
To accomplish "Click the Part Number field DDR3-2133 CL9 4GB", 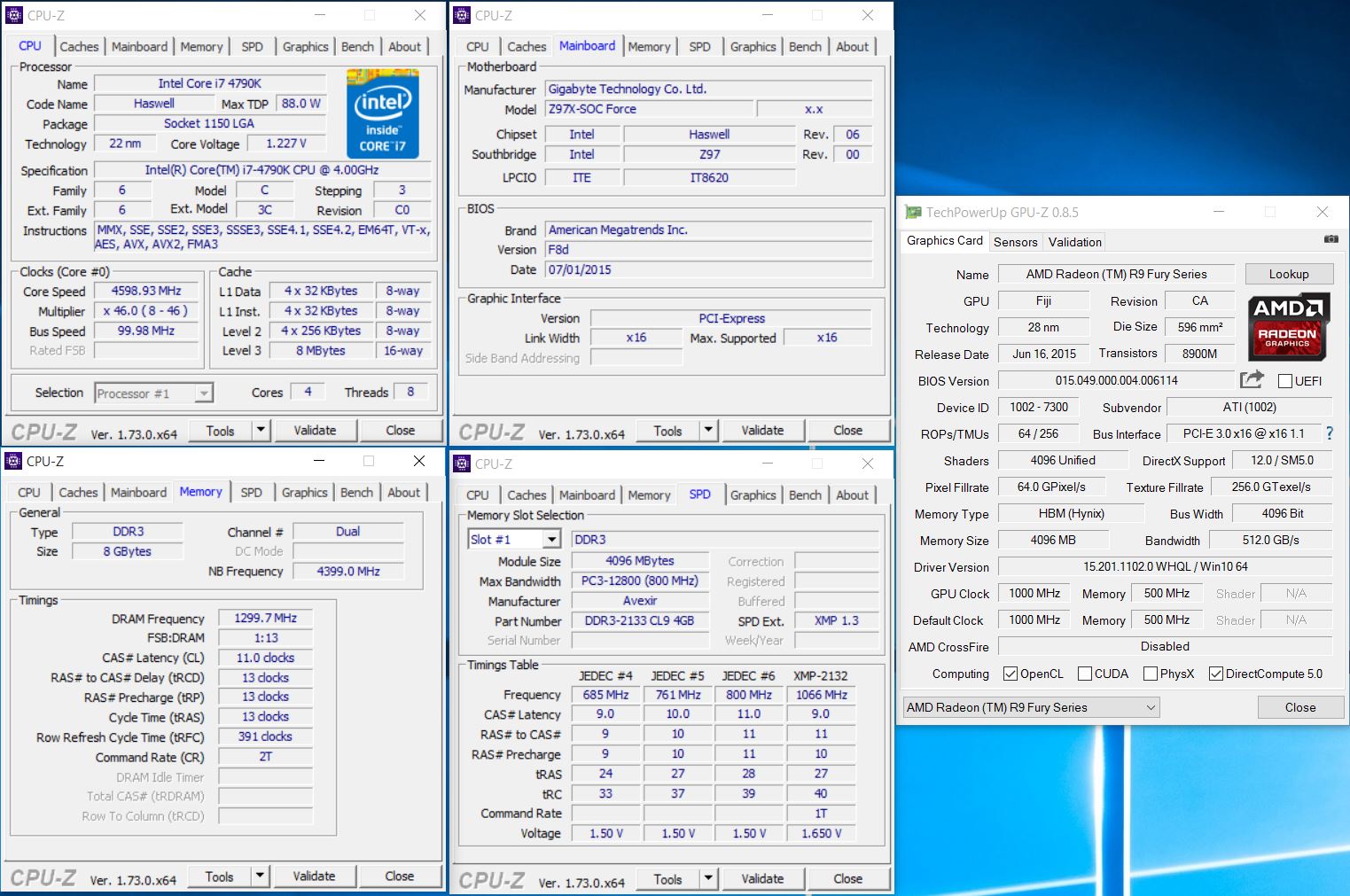I will click(639, 621).
